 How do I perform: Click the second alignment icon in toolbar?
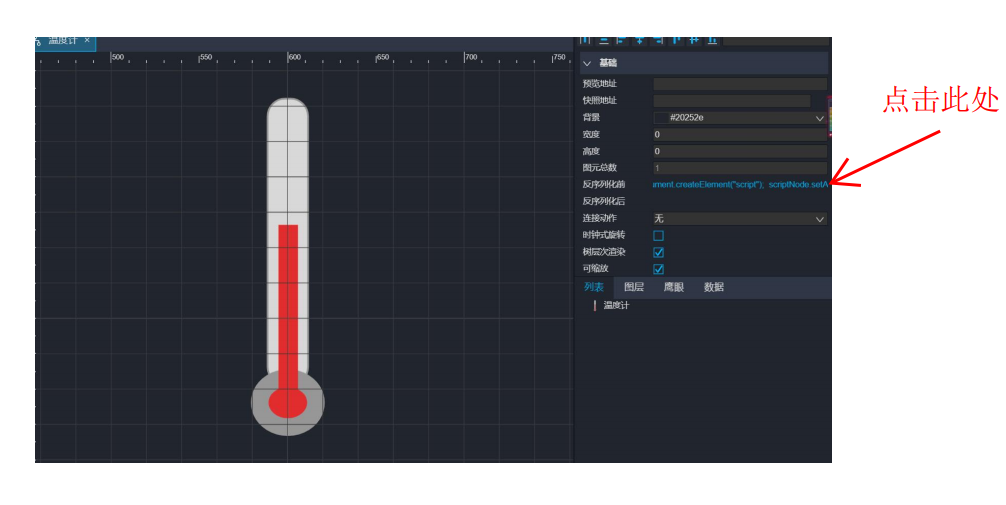click(604, 40)
